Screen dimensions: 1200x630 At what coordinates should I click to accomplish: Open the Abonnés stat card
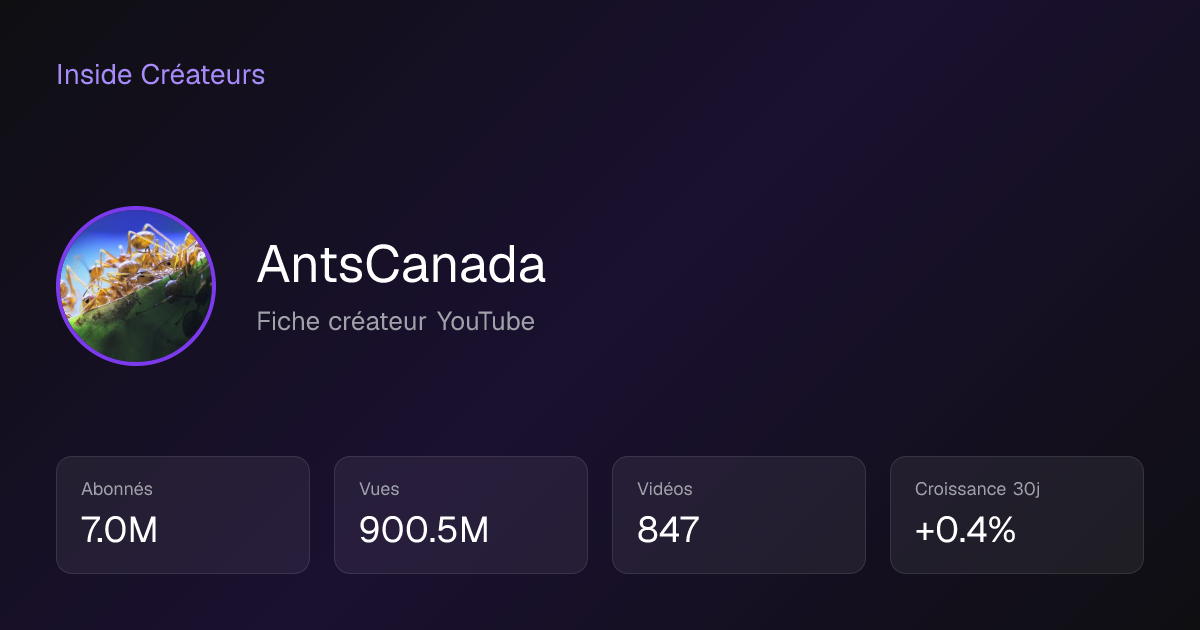[x=183, y=515]
